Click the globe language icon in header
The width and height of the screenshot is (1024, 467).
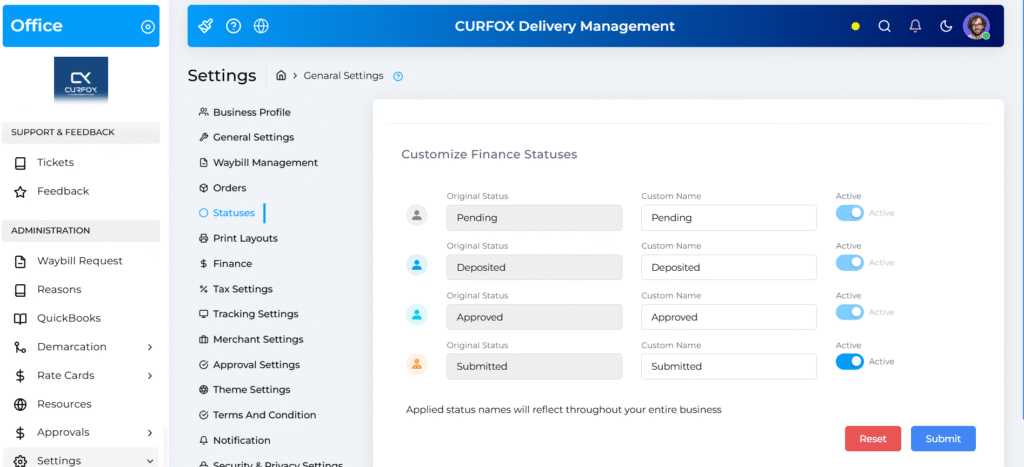261,26
